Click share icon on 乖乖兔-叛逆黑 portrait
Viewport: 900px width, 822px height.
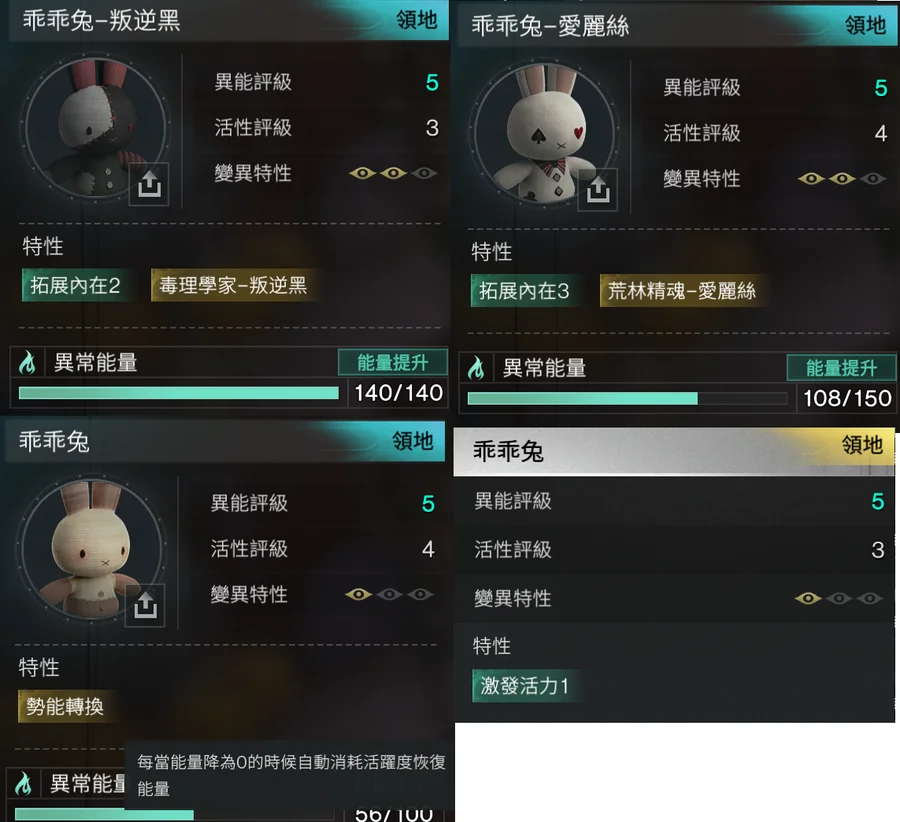(x=149, y=184)
